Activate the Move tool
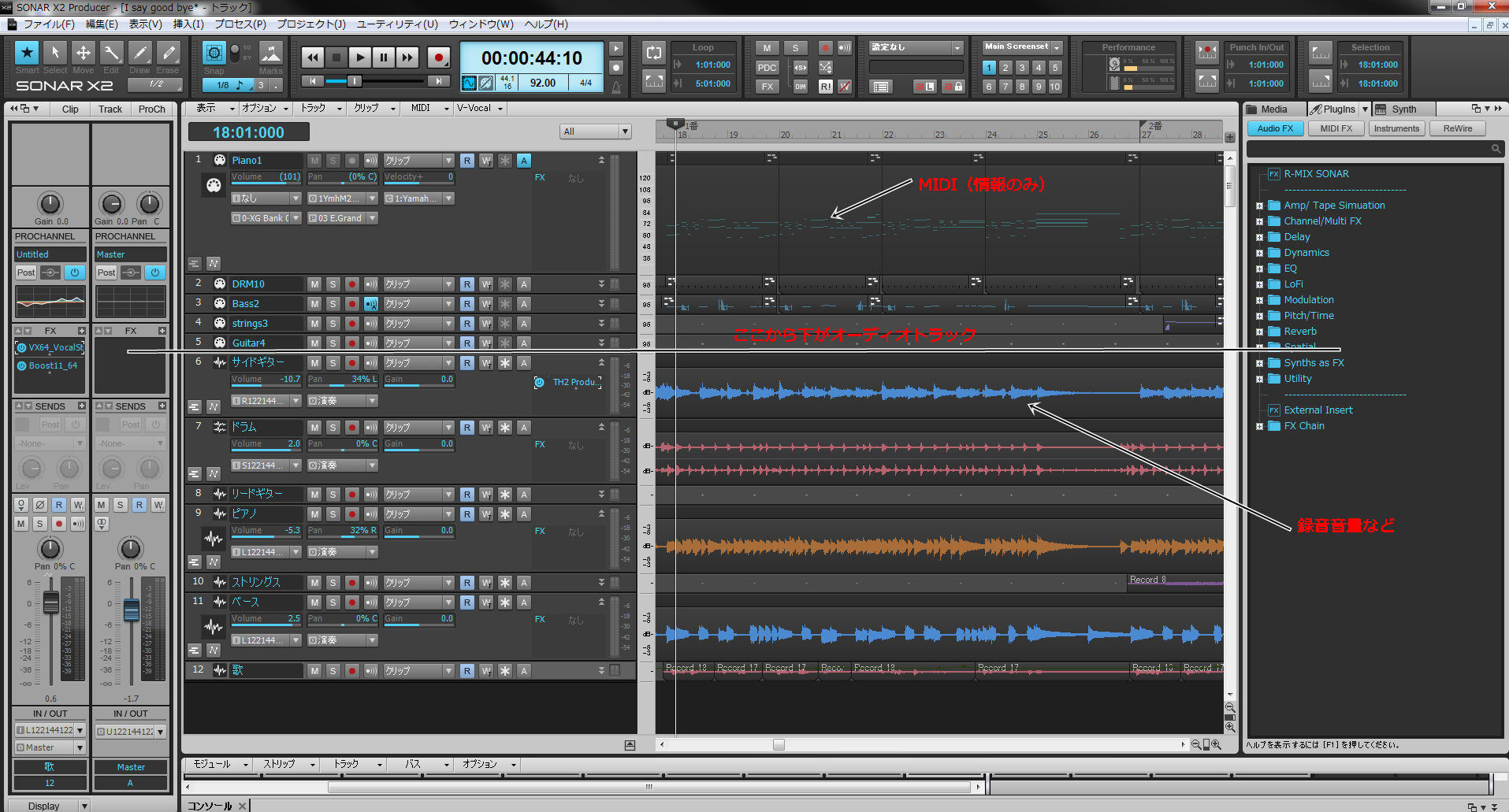This screenshot has width=1509, height=812. click(x=84, y=53)
